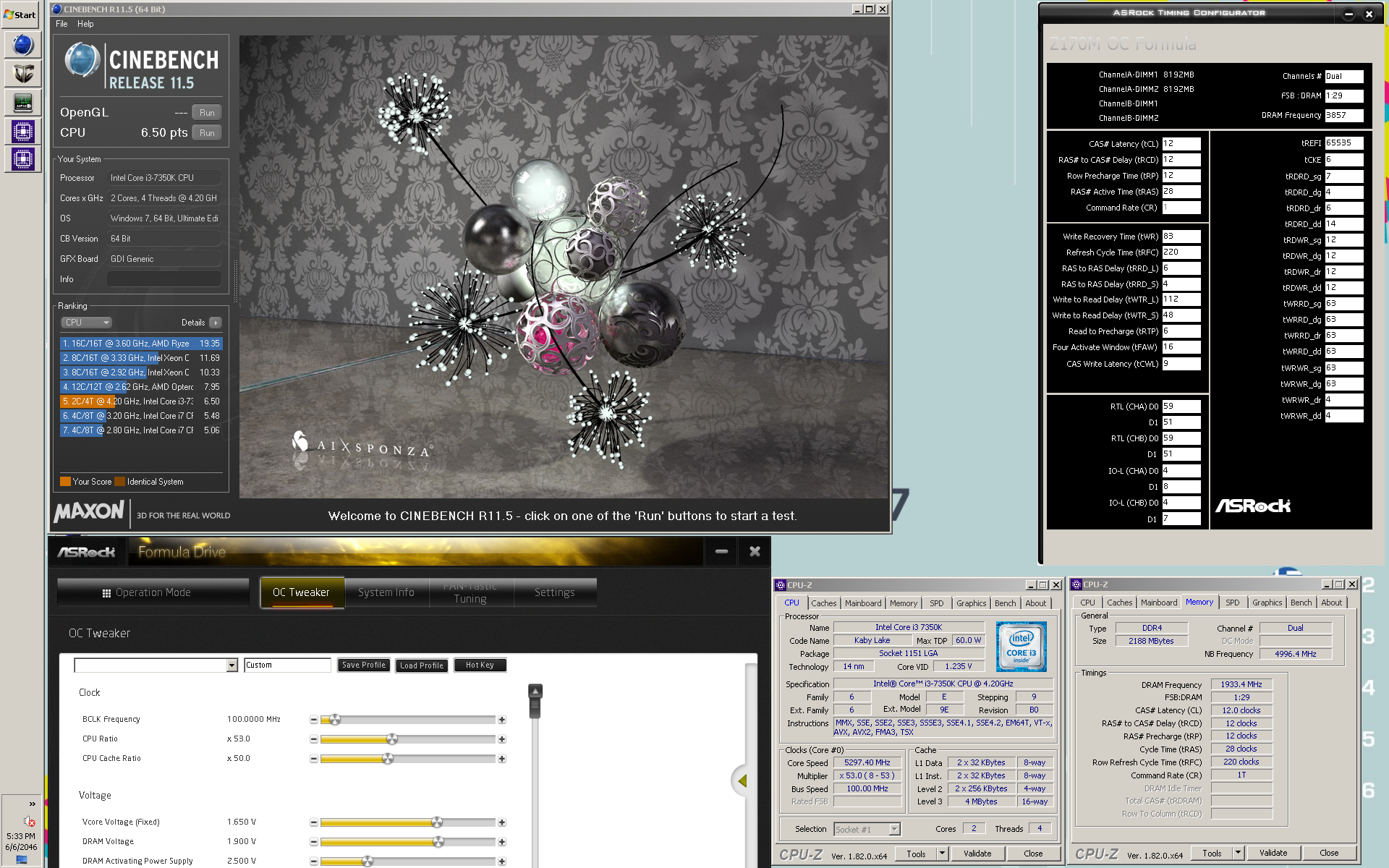Decrease DRAM Voltage with minus icon

tap(313, 842)
